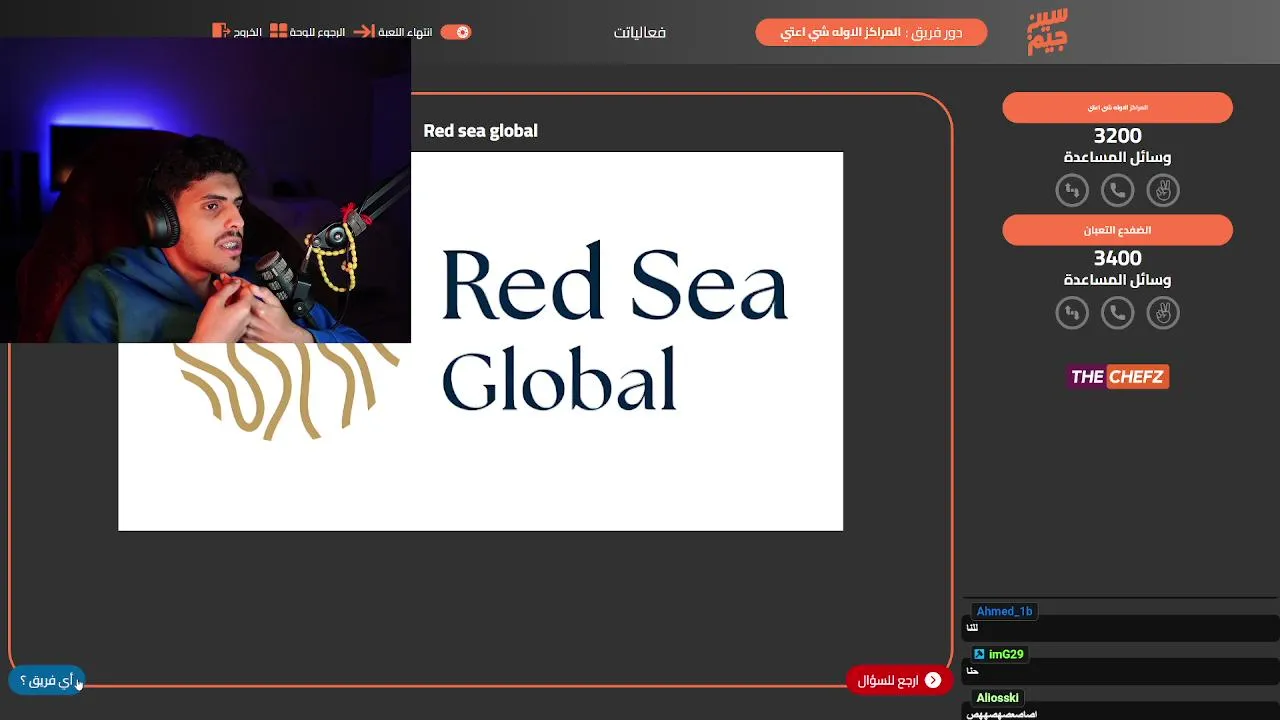
Task: Click the first team's score 3200
Action: coord(1117,136)
